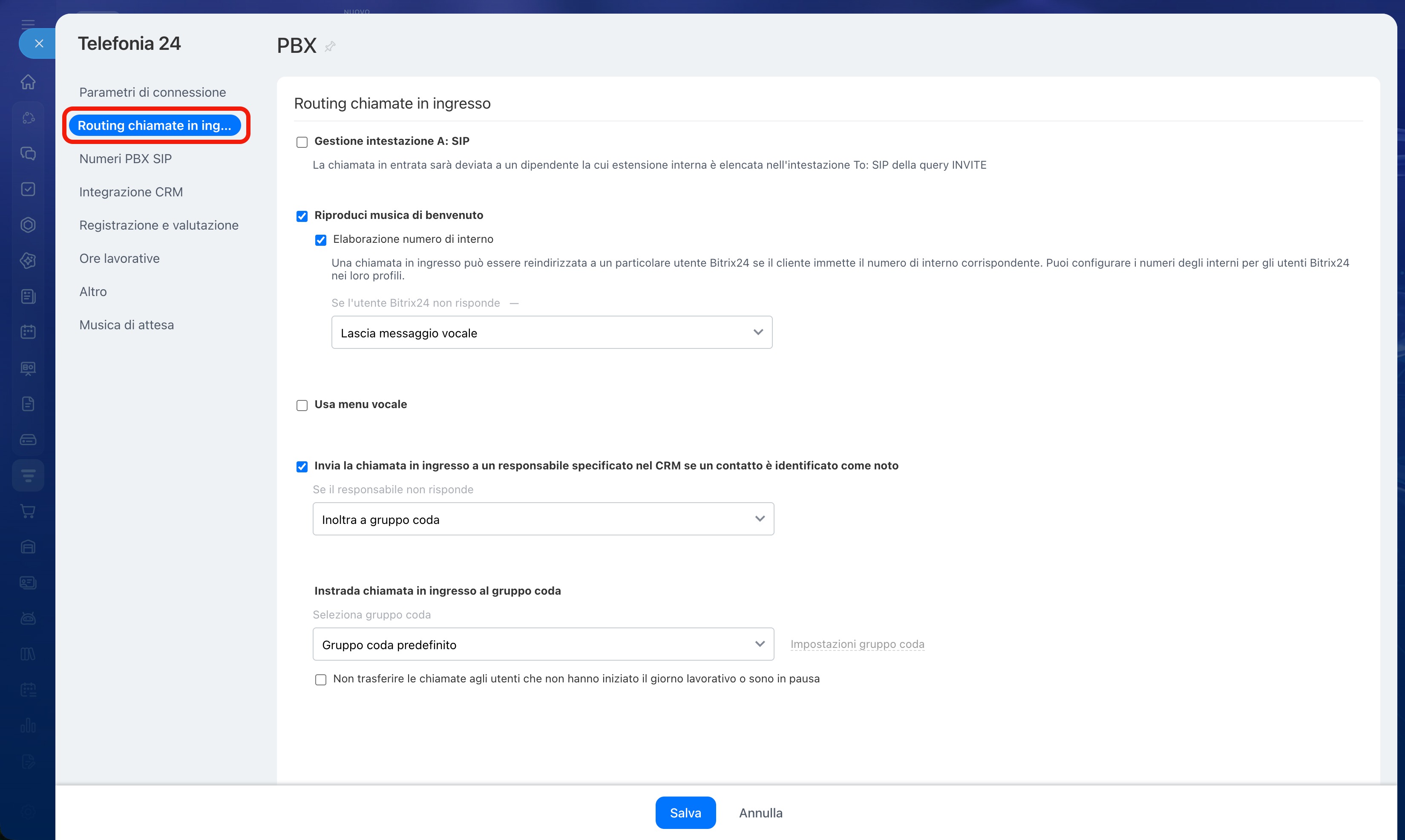Open Lascia messaggio vocale dropdown
The width and height of the screenshot is (1405, 840).
pyautogui.click(x=551, y=332)
